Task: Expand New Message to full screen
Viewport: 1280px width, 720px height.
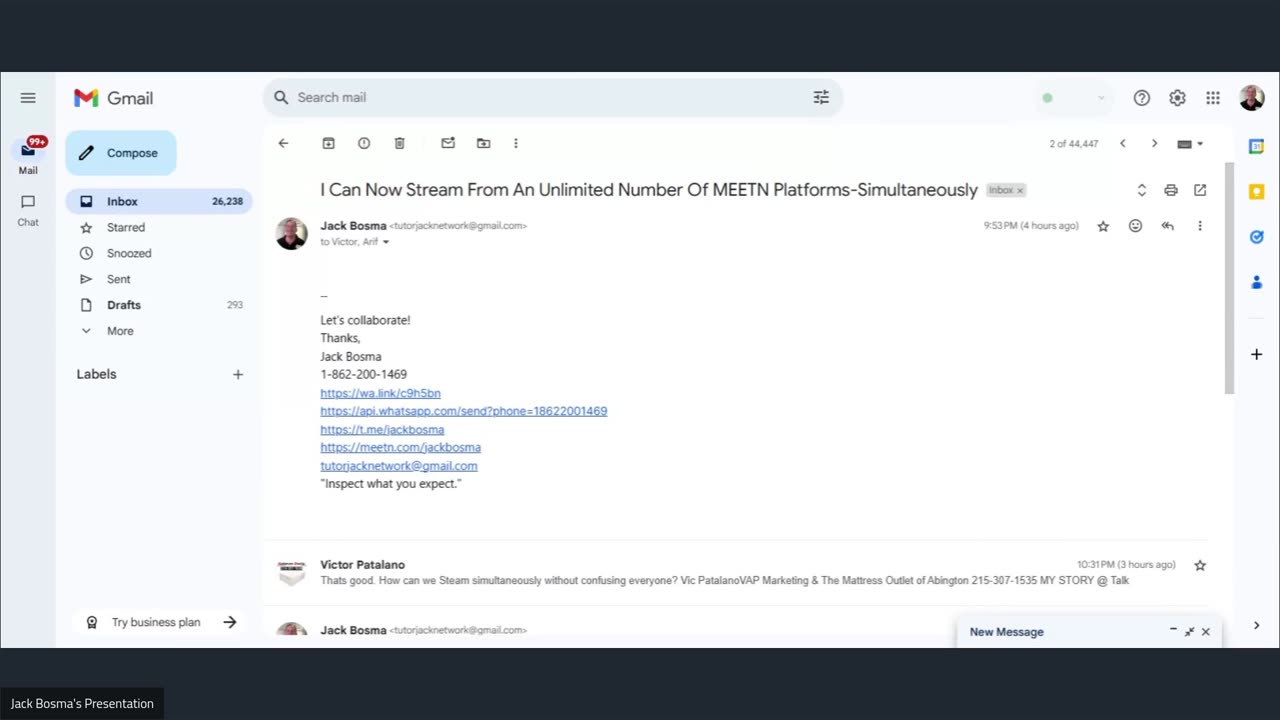Action: click(x=1189, y=631)
